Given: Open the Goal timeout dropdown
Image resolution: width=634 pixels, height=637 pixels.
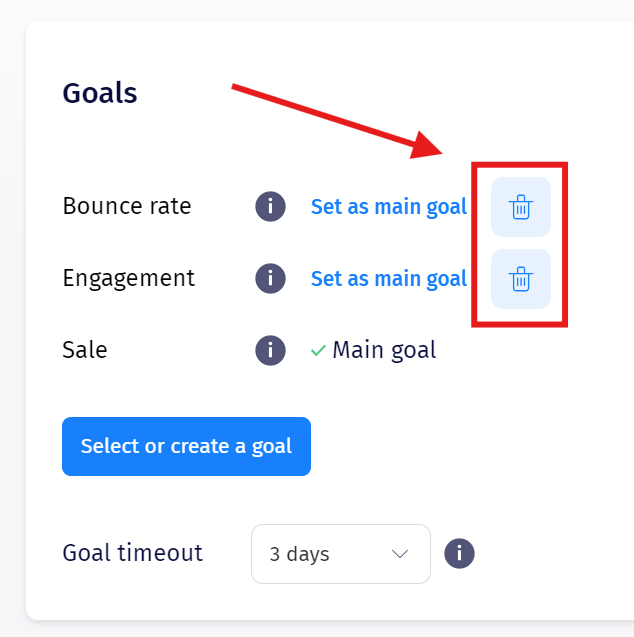Looking at the screenshot, I should (340, 554).
